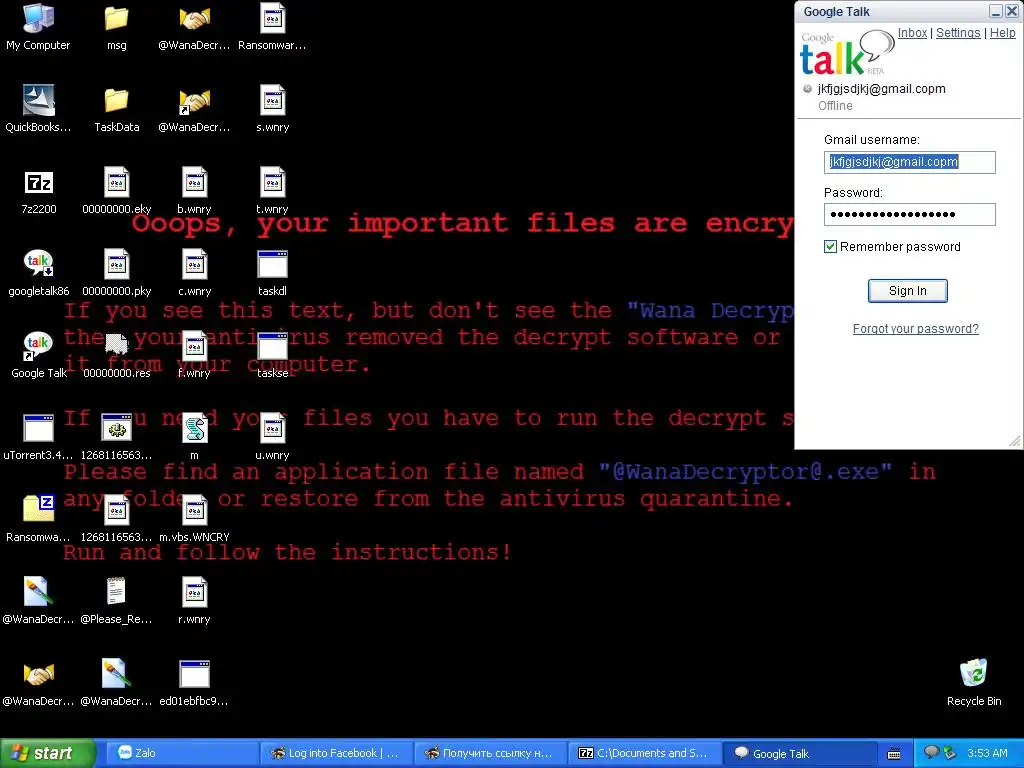Switch to the Получить ссылку taskbar item
The width and height of the screenshot is (1024, 768).
(x=489, y=753)
